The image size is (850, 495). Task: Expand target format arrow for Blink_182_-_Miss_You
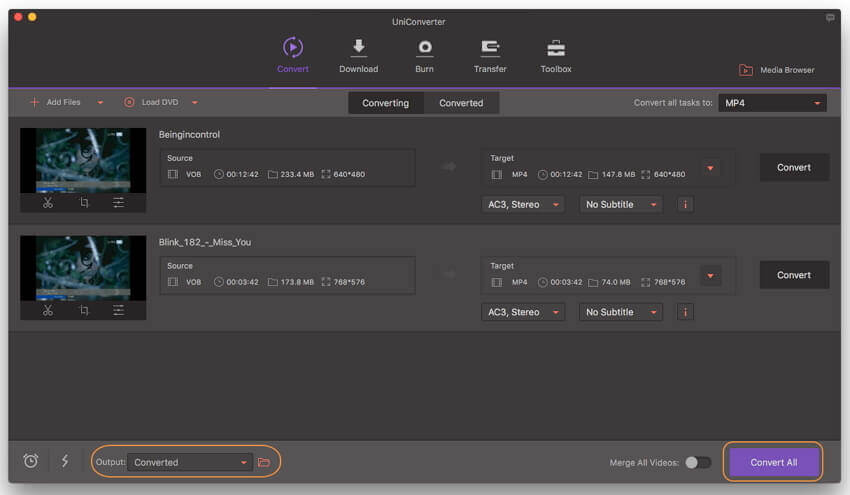coord(710,275)
